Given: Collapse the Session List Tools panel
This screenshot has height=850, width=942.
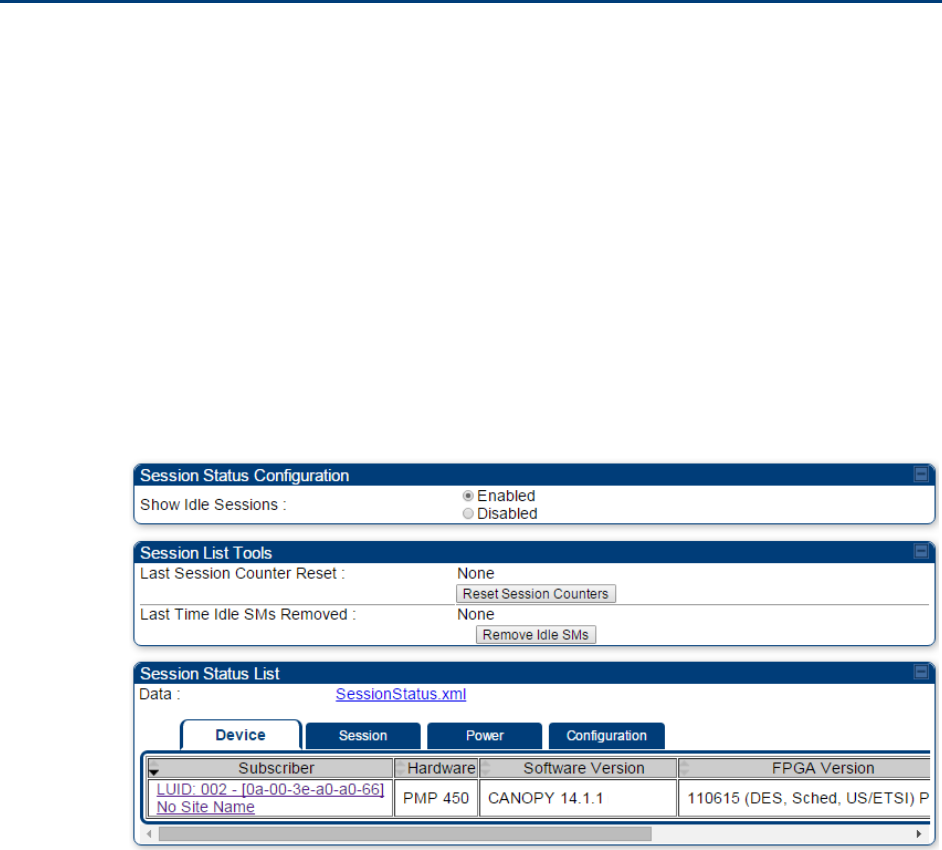Looking at the screenshot, I should pyautogui.click(x=921, y=551).
